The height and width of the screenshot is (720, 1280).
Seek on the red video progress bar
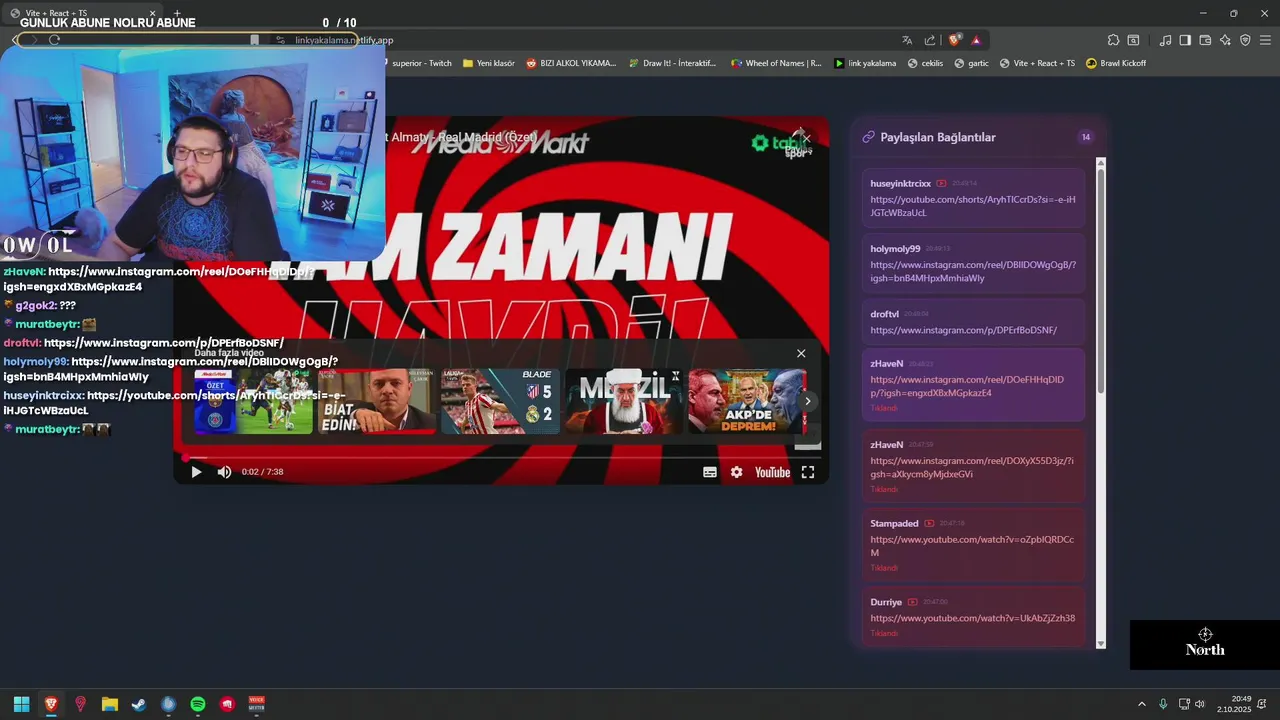pos(501,457)
